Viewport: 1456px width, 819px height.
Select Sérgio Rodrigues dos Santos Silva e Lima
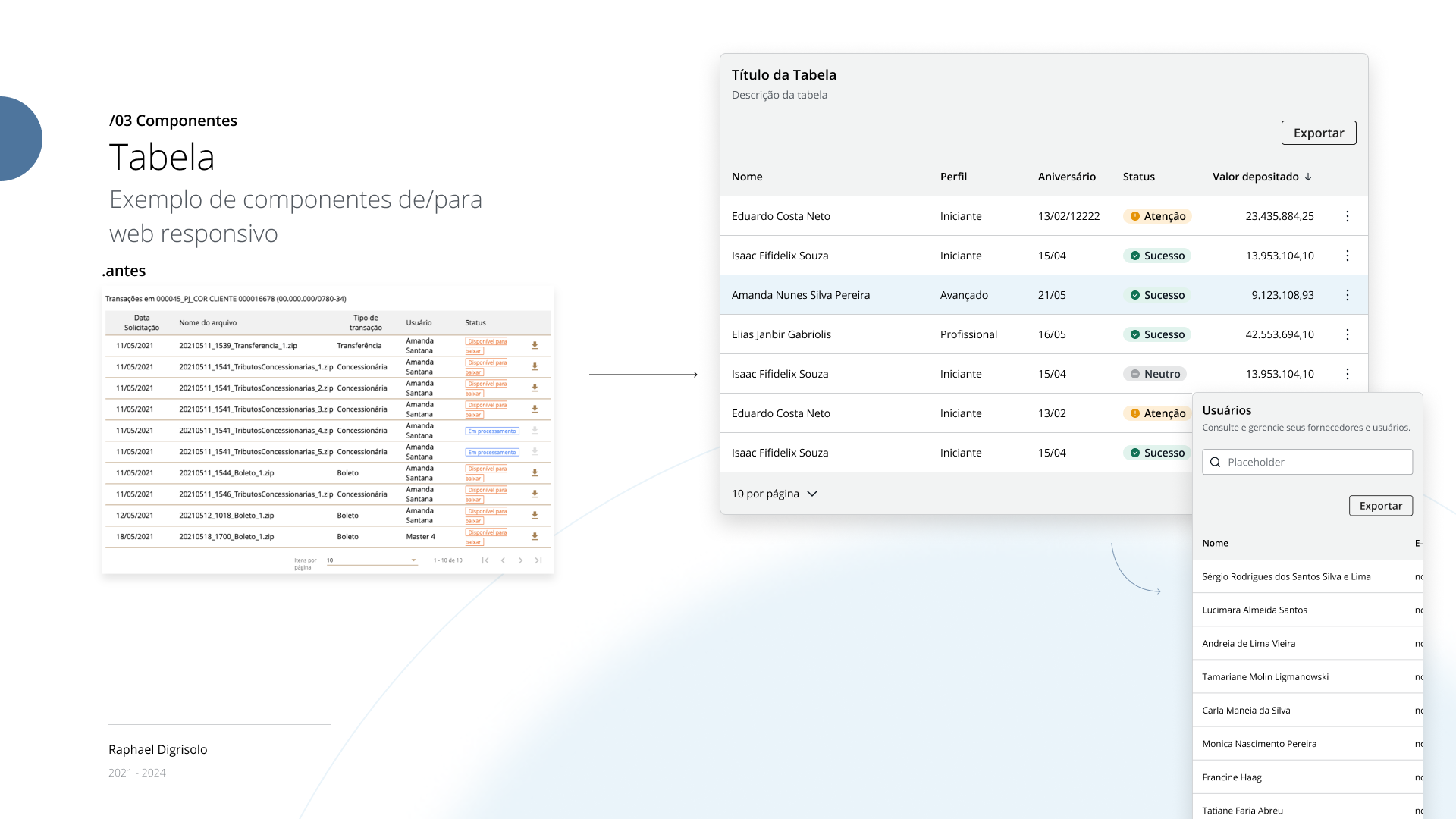coord(1286,576)
